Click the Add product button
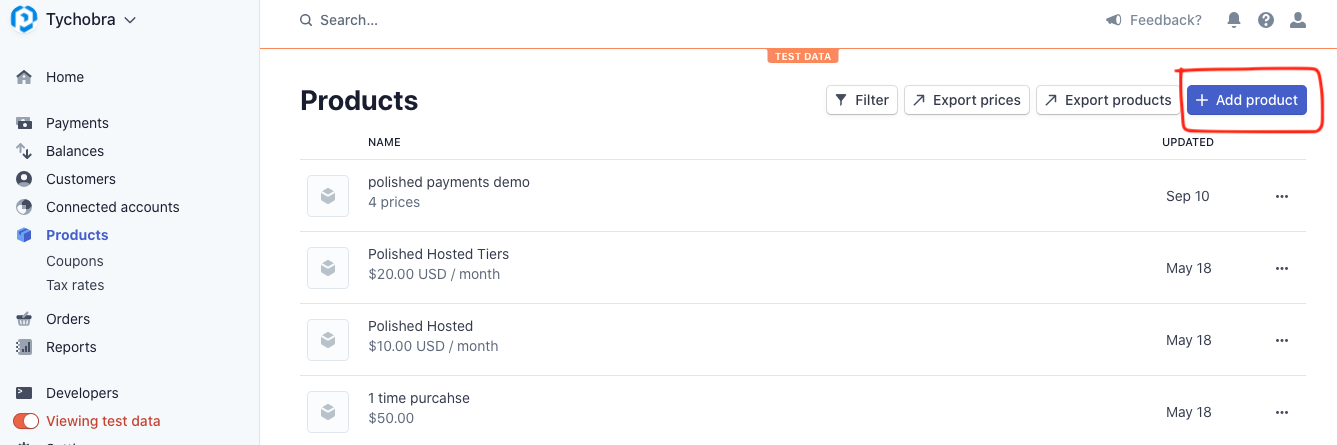Viewport: 1337px width, 445px height. 1246,100
